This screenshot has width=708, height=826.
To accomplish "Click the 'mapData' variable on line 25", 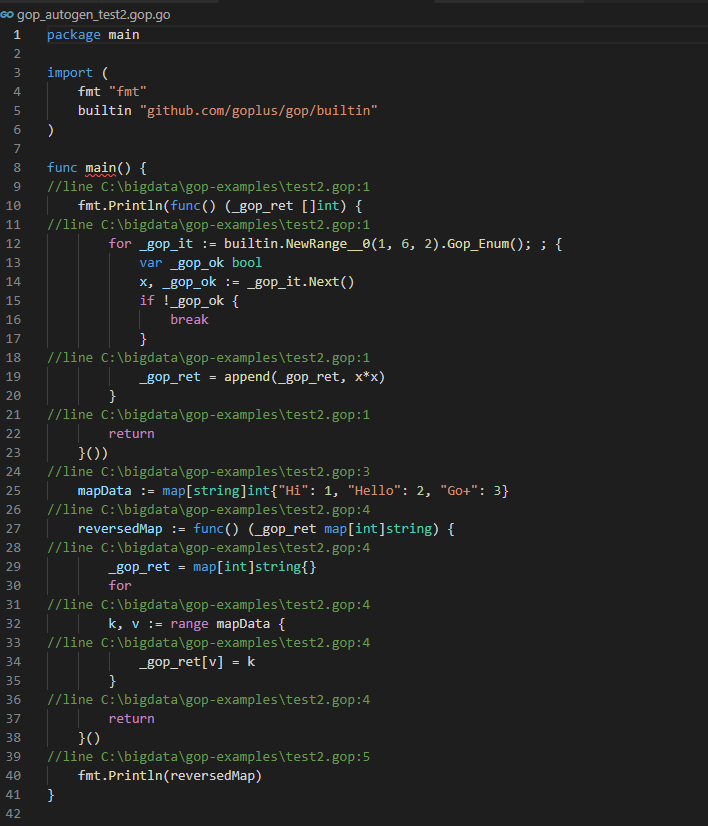I will 104,491.
